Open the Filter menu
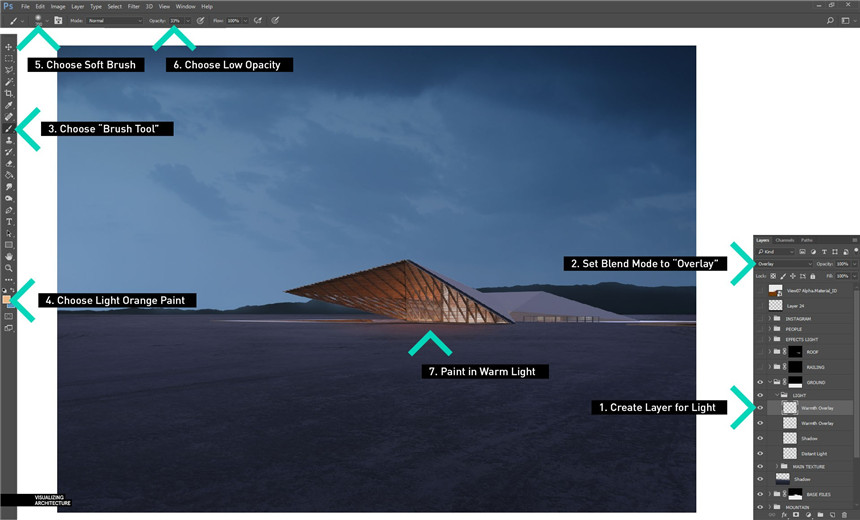The height and width of the screenshot is (520, 860). pos(133,6)
